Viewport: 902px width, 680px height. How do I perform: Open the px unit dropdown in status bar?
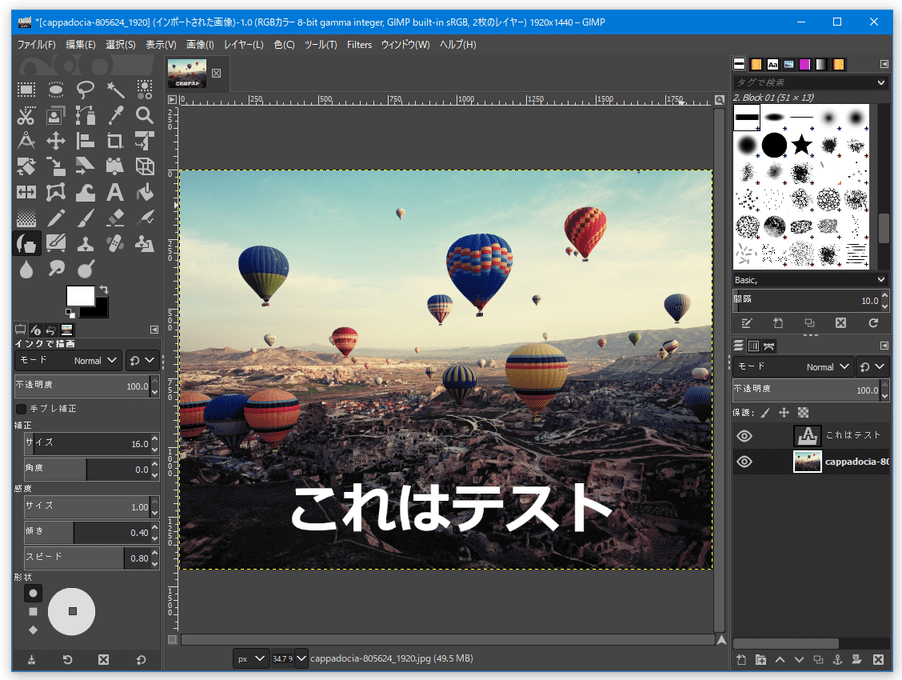(251, 659)
